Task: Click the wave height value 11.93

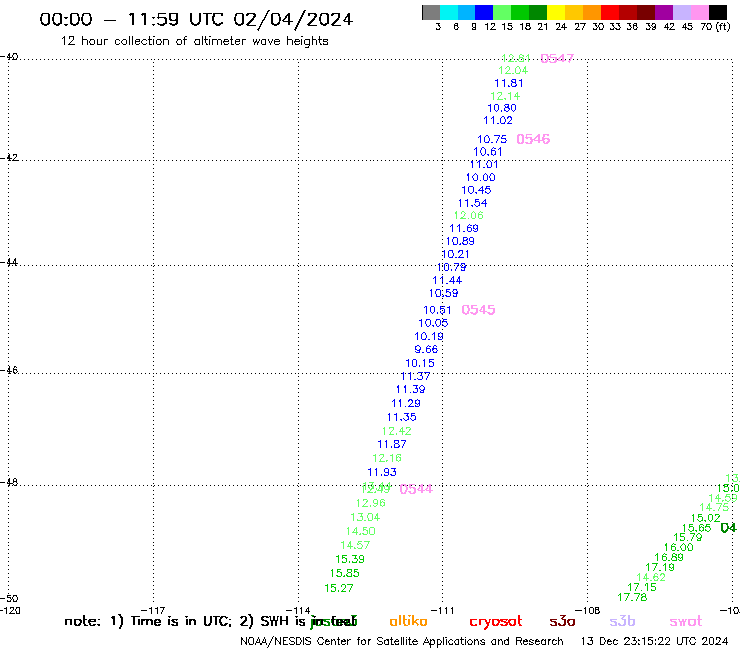Action: tap(382, 472)
